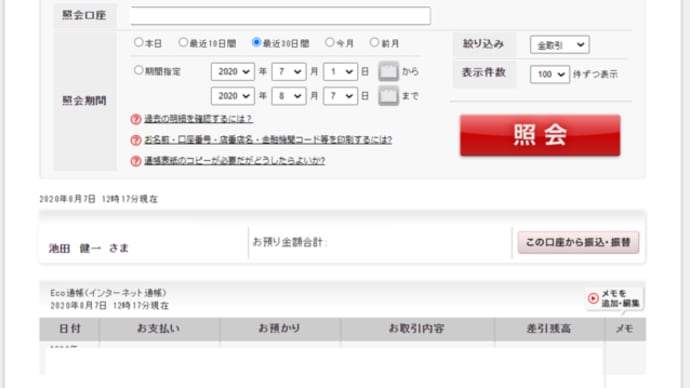Click メモを追加・編集 button
Screen dimensions: 690x388
[x=615, y=299]
